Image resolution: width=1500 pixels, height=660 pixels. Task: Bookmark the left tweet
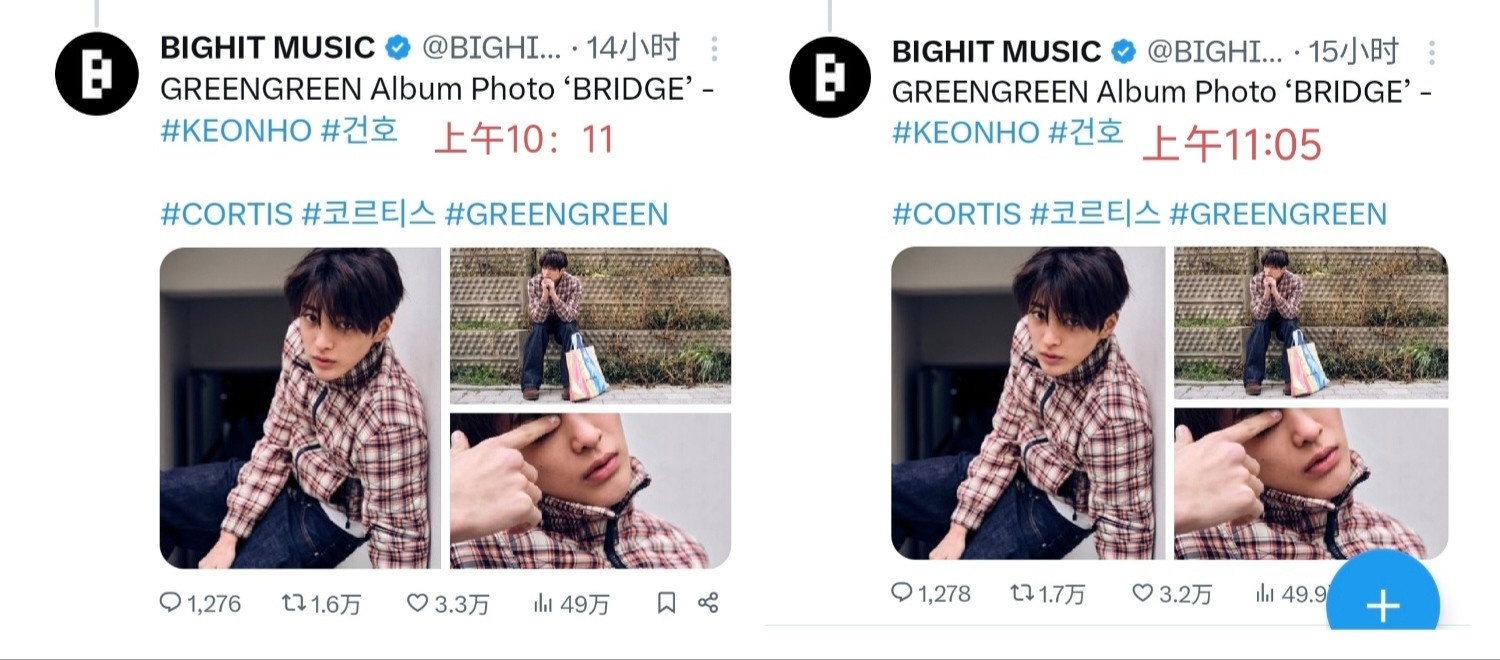[666, 603]
